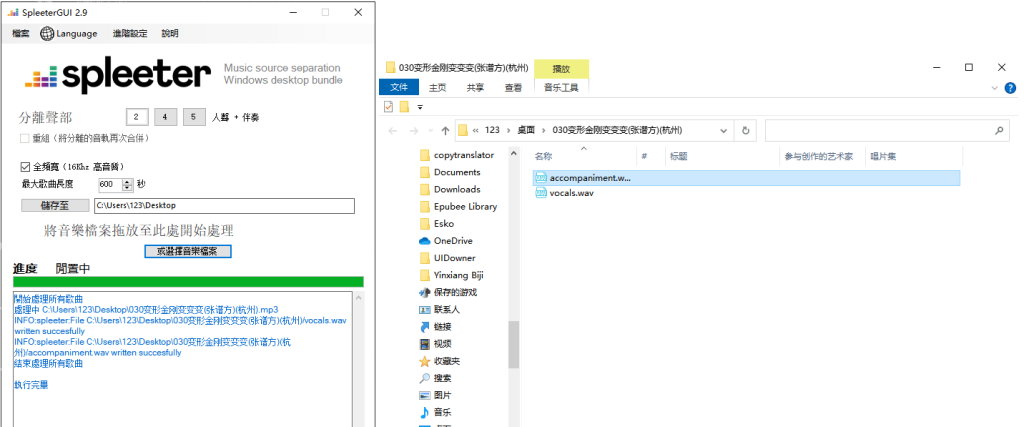Click the green progress bar
The image size is (1024, 427).
[188, 281]
